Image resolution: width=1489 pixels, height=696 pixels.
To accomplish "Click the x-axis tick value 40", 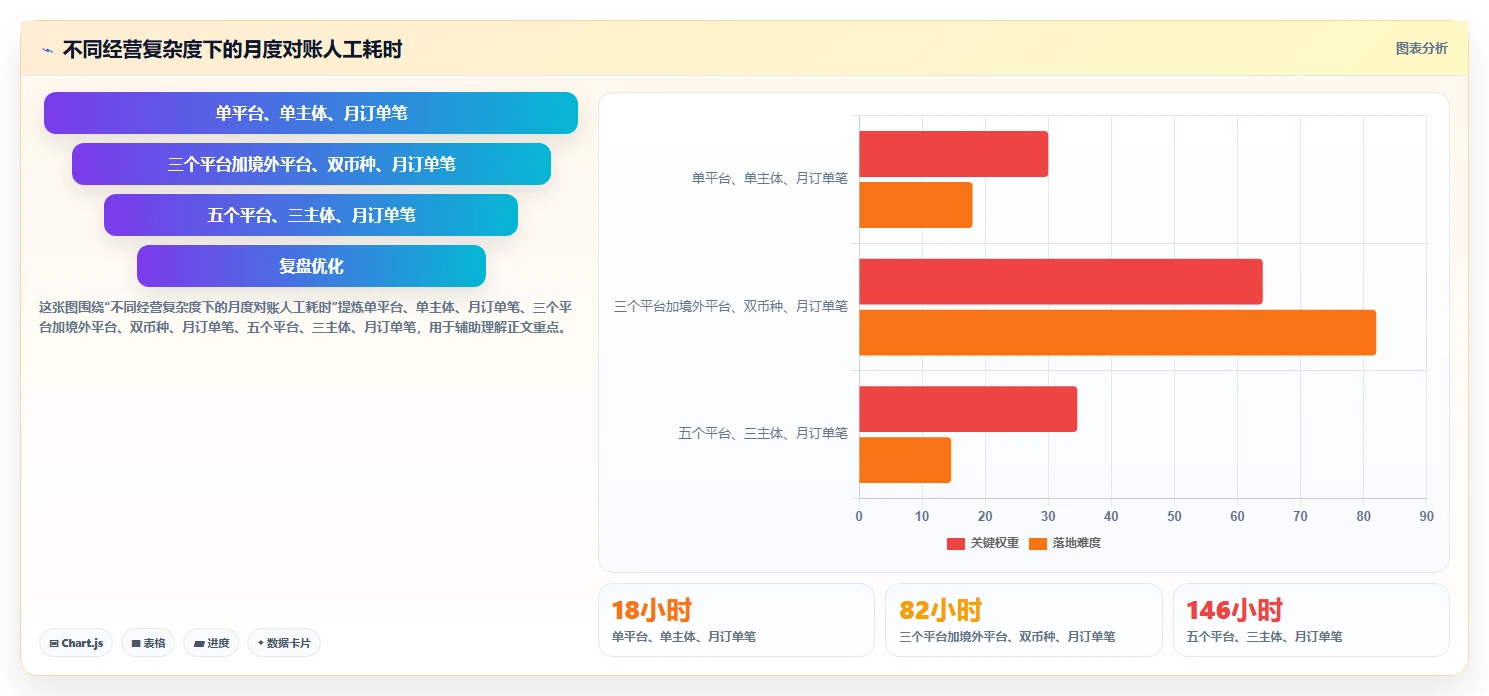I will tap(1111, 516).
